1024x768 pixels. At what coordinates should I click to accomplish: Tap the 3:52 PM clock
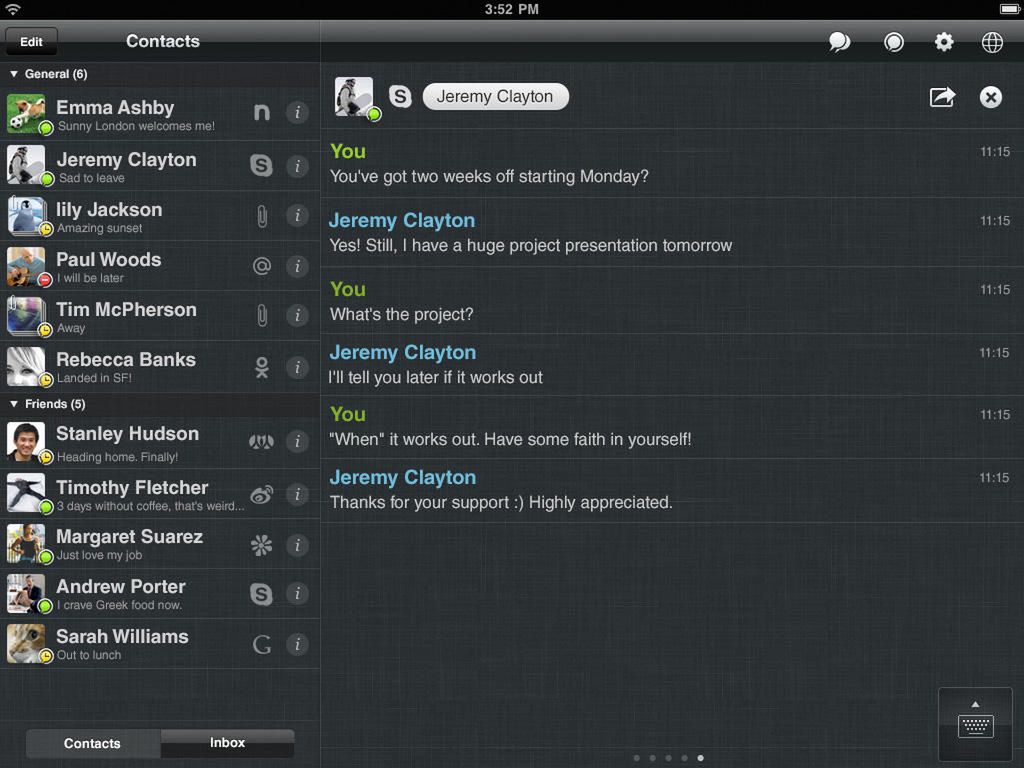(x=511, y=9)
